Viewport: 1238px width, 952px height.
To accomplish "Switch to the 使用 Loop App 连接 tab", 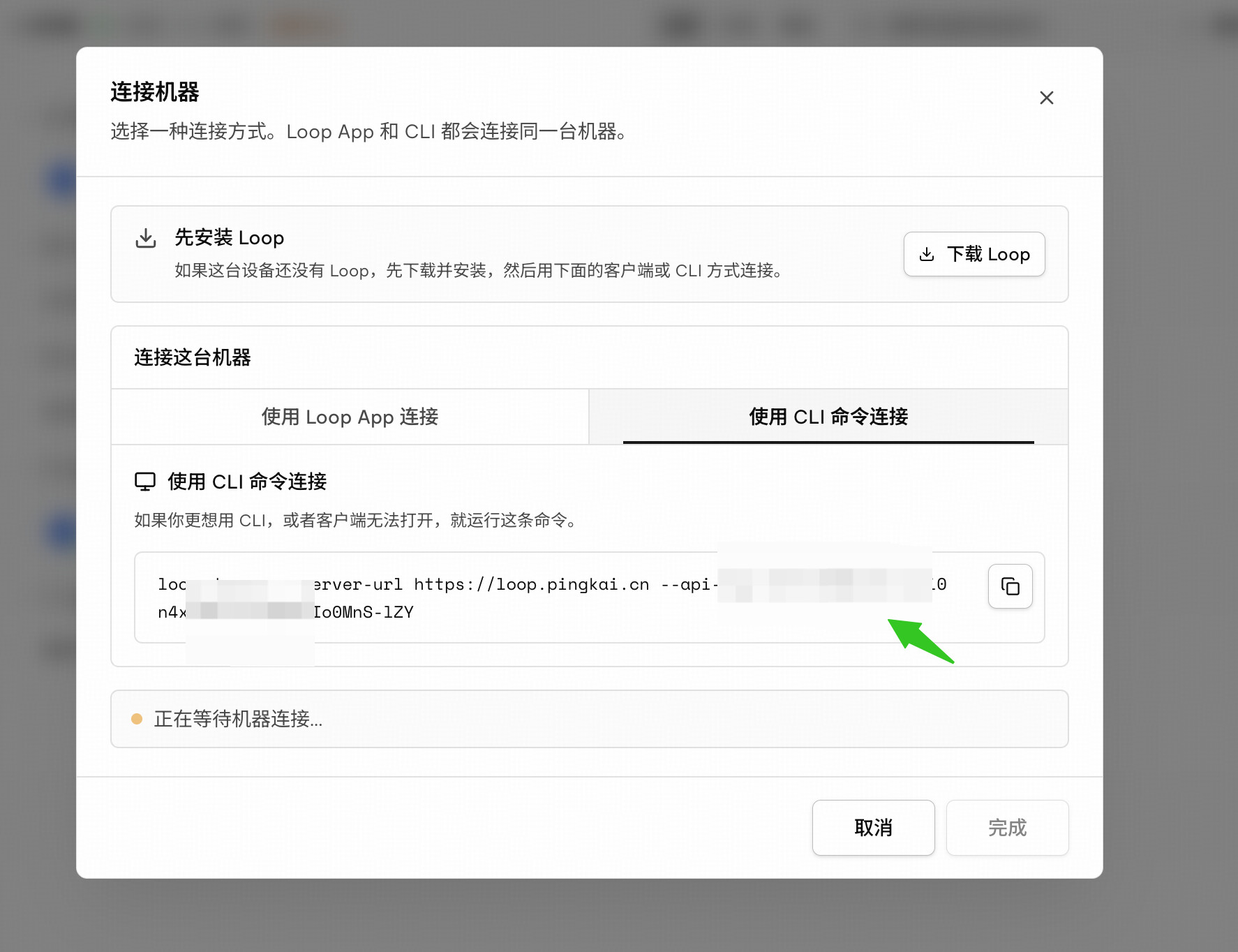I will click(350, 417).
